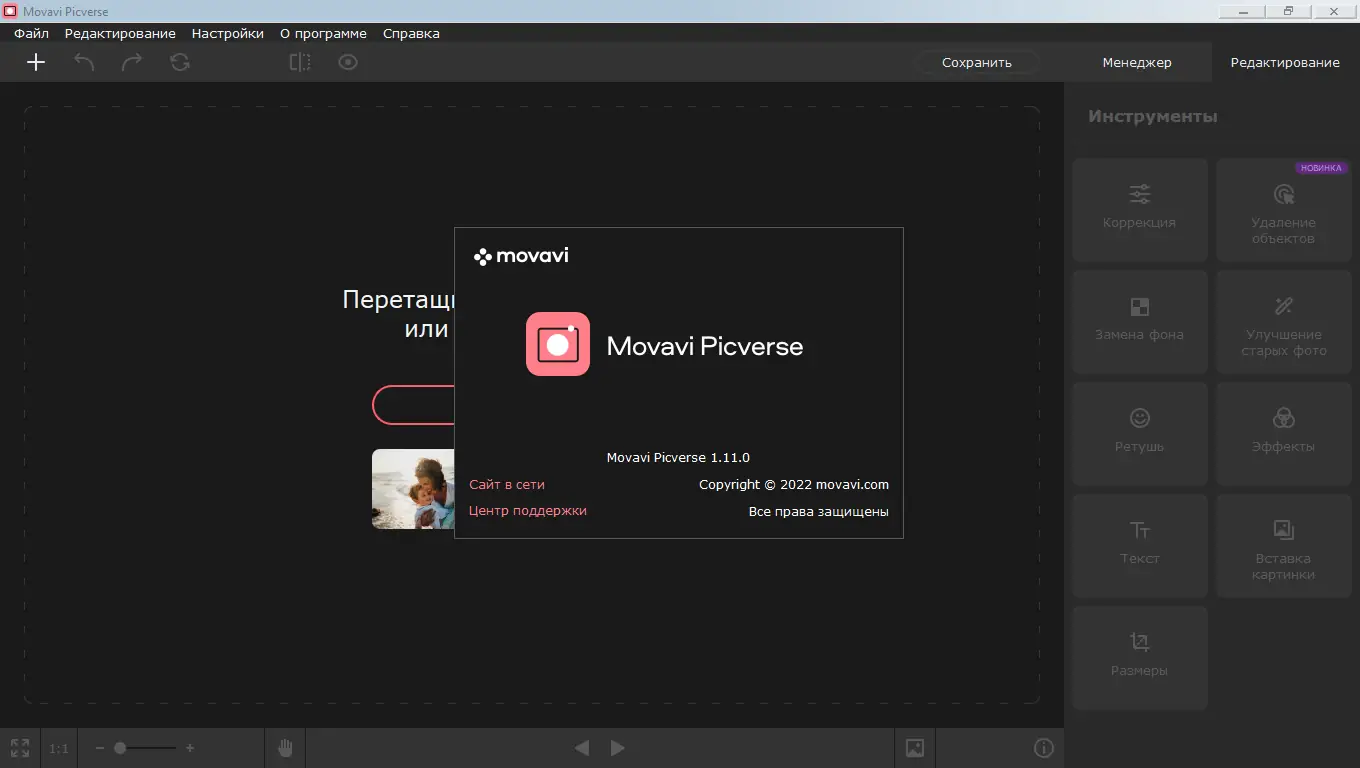This screenshot has height=768, width=1360.
Task: Switch to the Менеджер tab
Action: (x=1137, y=62)
